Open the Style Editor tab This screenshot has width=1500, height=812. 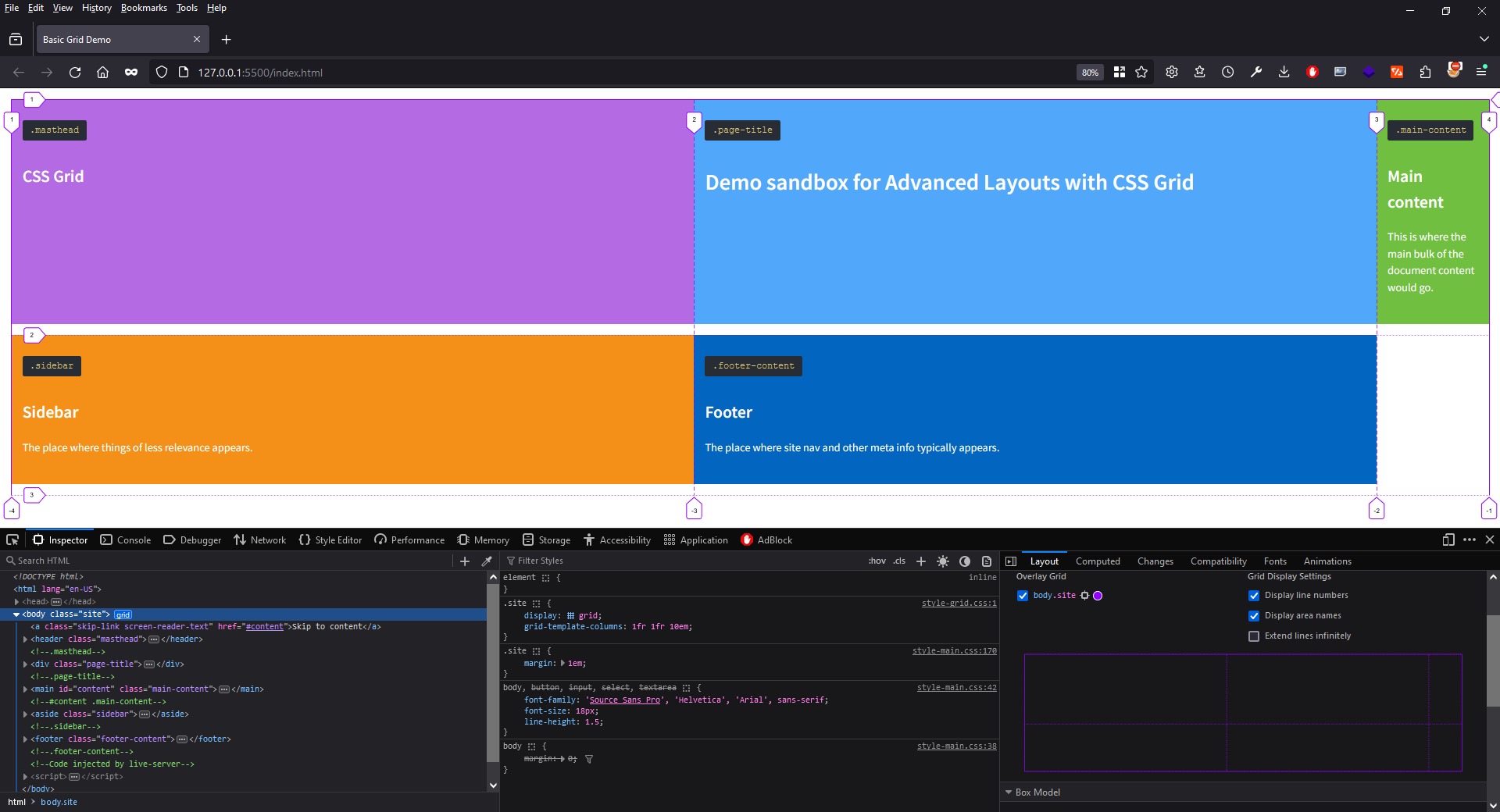[330, 540]
